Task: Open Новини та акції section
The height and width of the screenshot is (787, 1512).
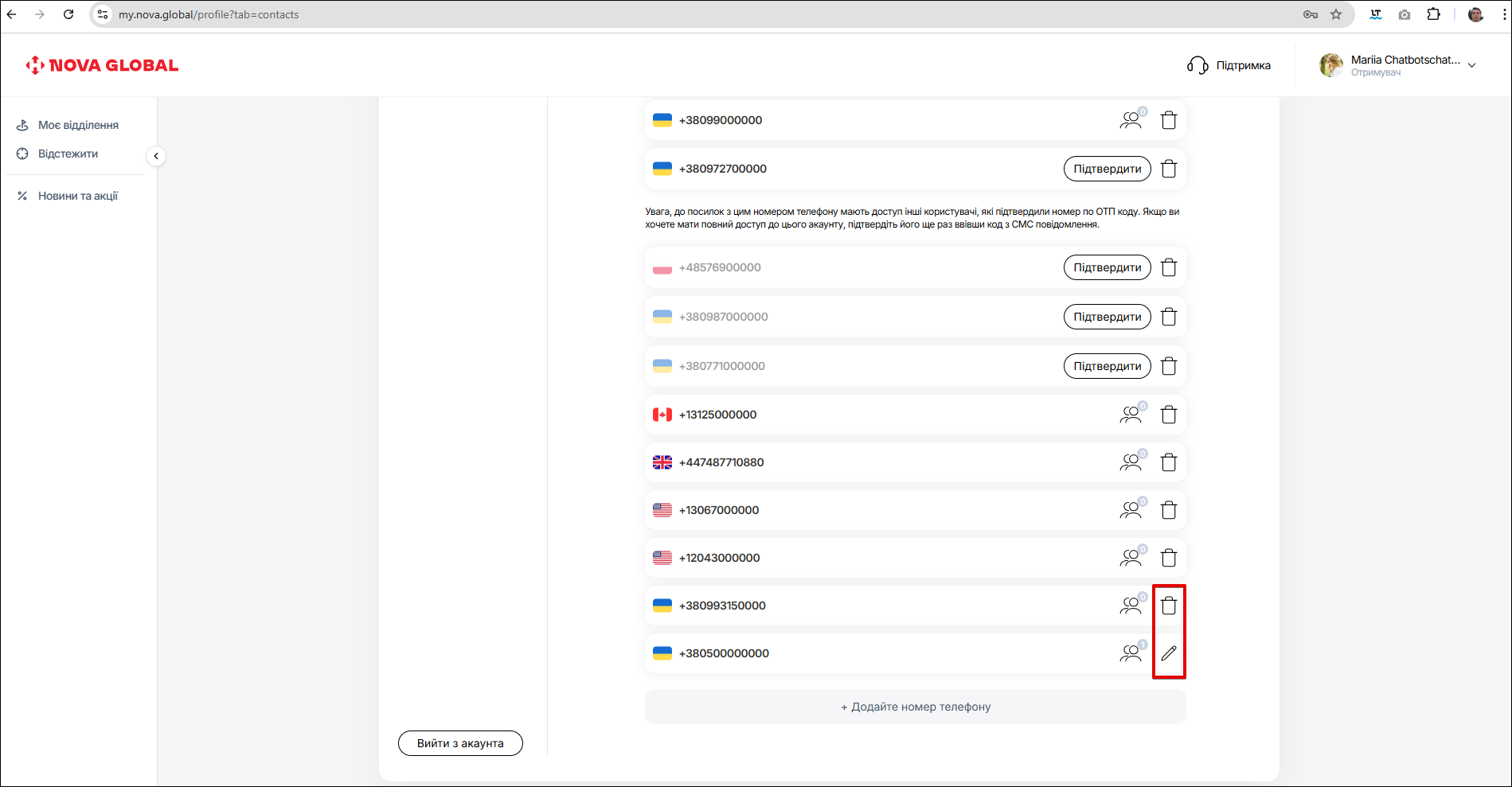Action: (x=77, y=196)
